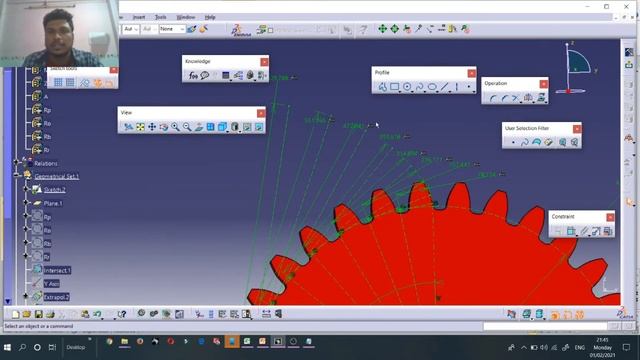Click New document icon in bottom toolbar
Image resolution: width=640 pixels, height=360 pixels.
coord(15,314)
